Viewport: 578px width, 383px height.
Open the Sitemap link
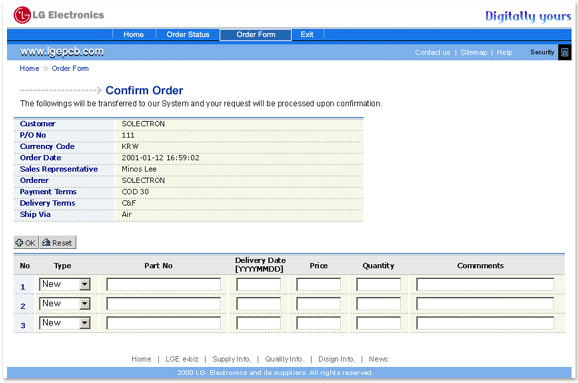474,52
